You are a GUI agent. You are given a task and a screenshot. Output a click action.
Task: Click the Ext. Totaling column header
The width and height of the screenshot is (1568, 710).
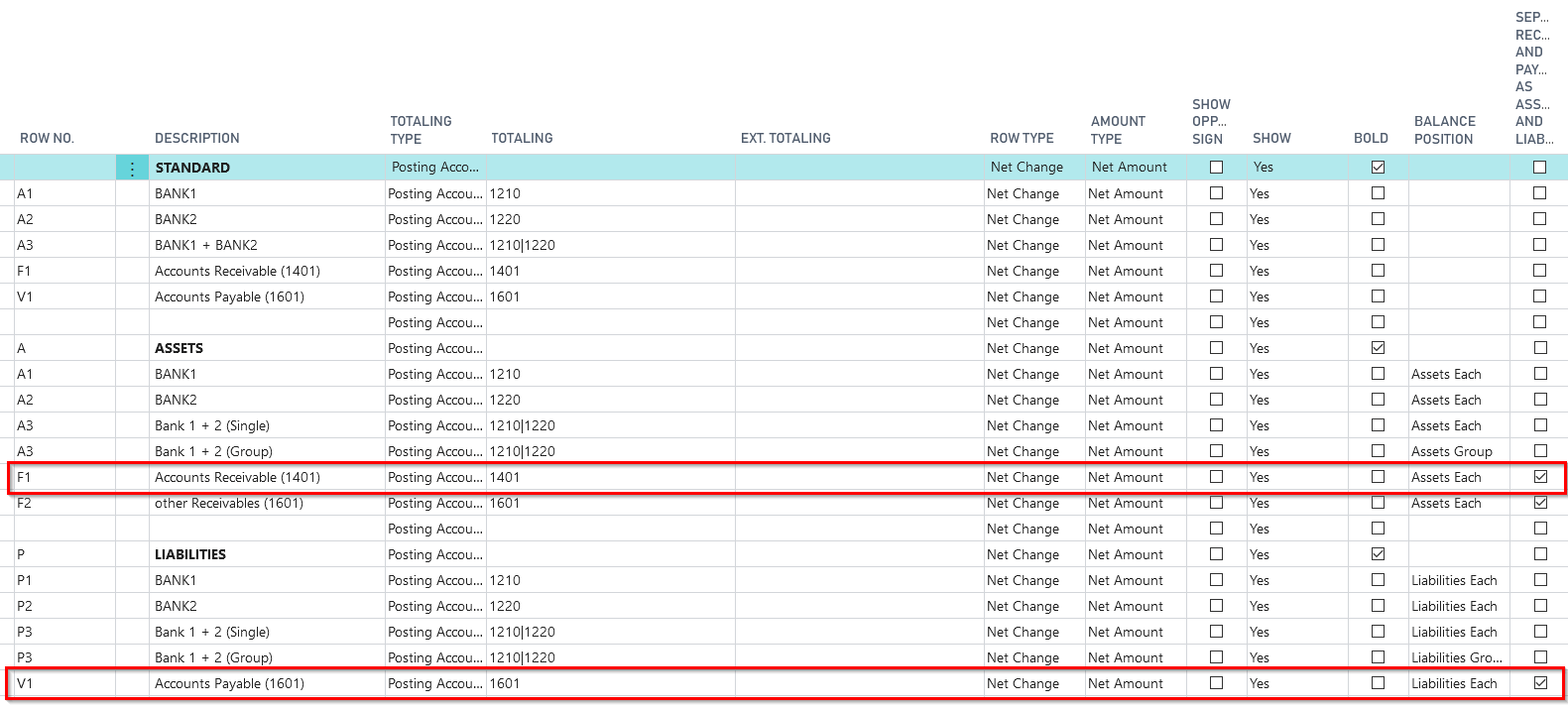click(x=785, y=138)
